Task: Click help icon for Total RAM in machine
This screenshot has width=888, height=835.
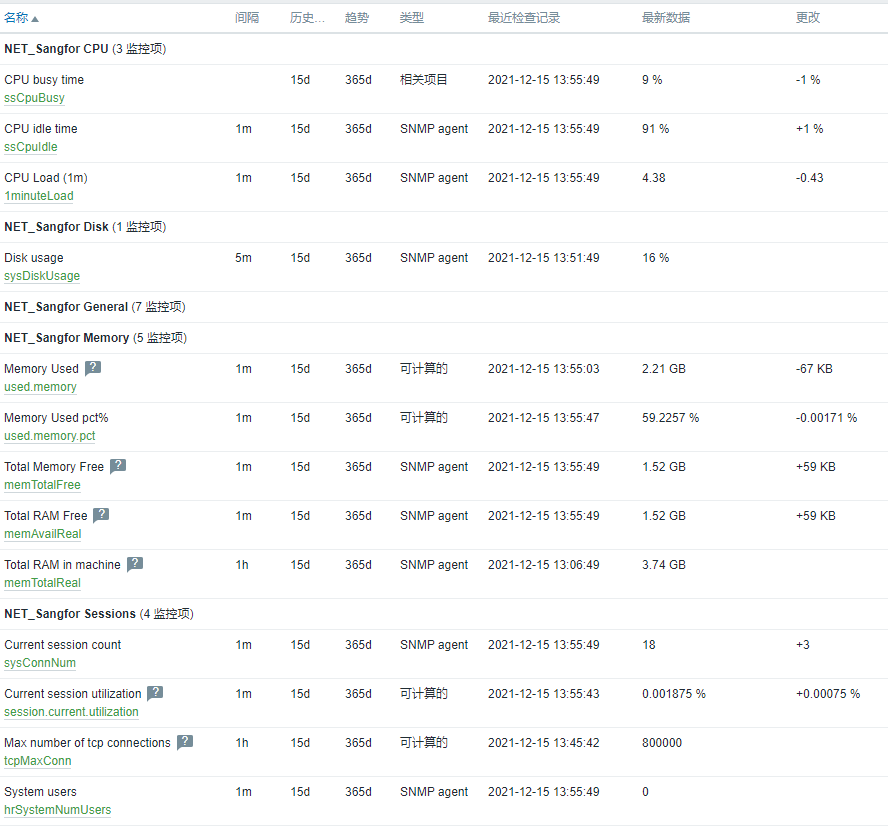Action: click(135, 564)
